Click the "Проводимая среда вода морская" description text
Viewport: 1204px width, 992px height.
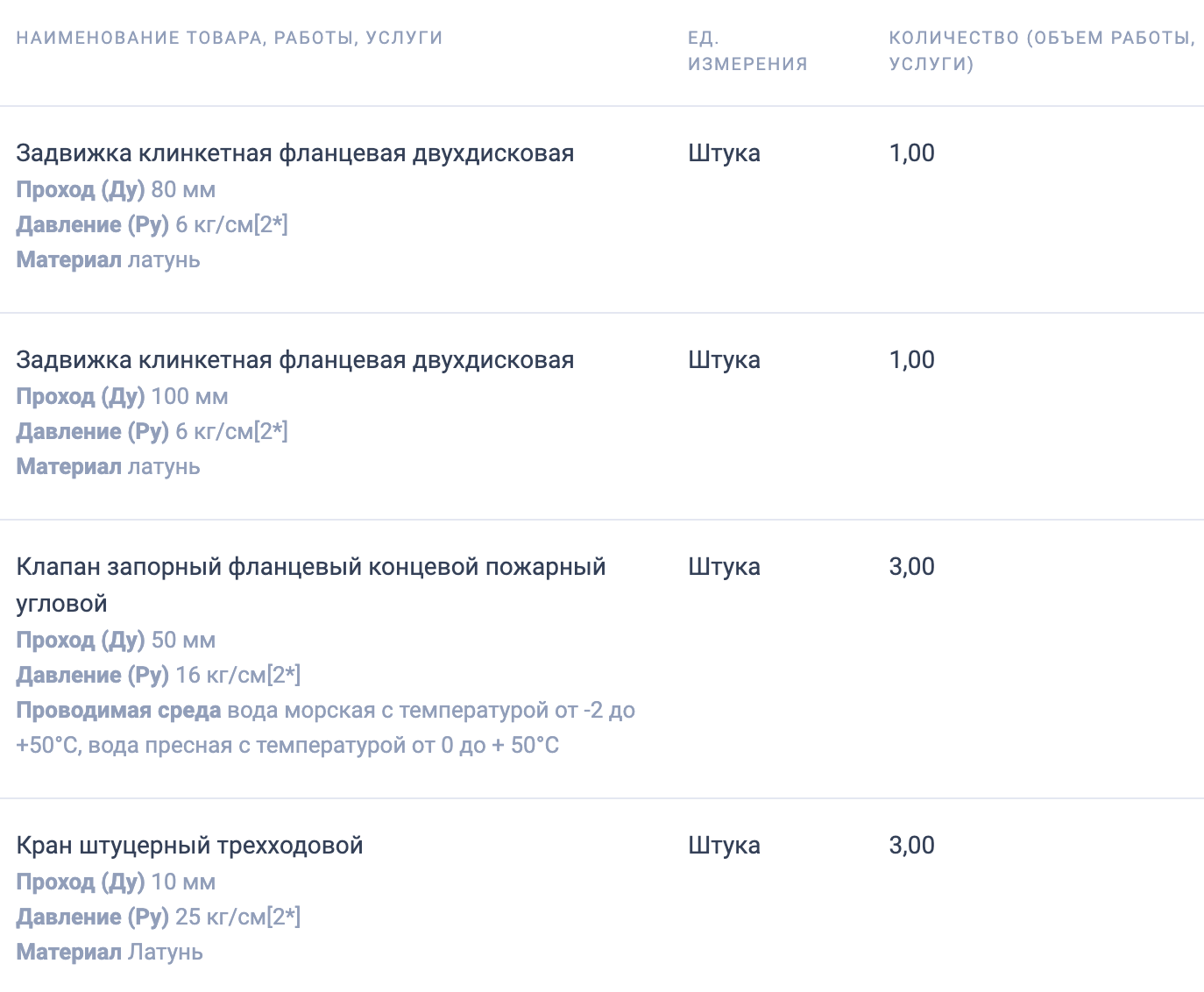click(325, 711)
